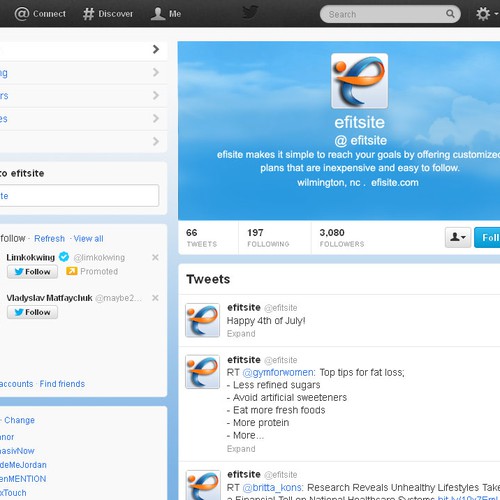The height and width of the screenshot is (500, 500).
Task: Click the chevron under the row ending 'es'
Action: point(156,141)
